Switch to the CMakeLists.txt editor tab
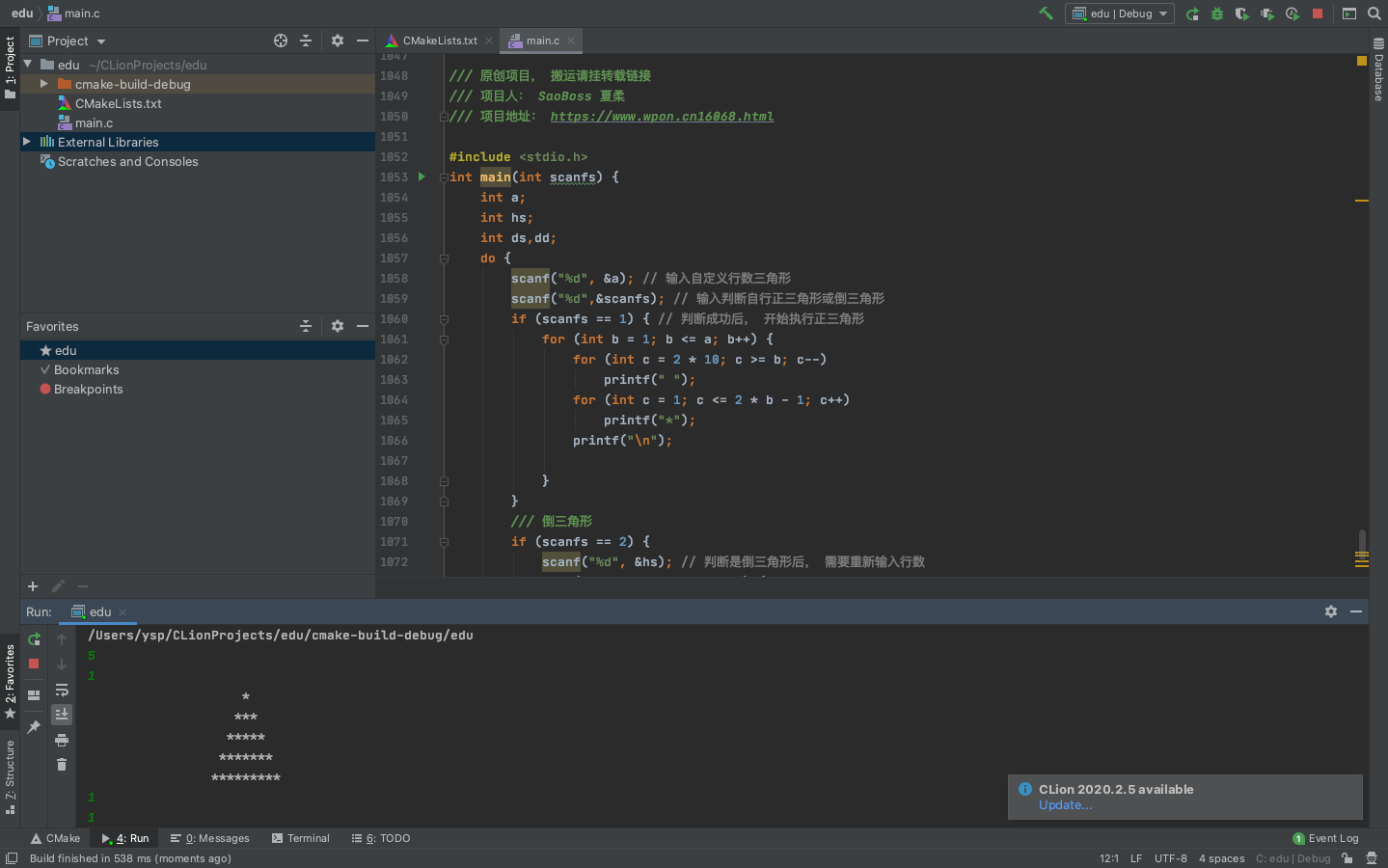Screen dimensions: 1388x868 tap(440, 41)
